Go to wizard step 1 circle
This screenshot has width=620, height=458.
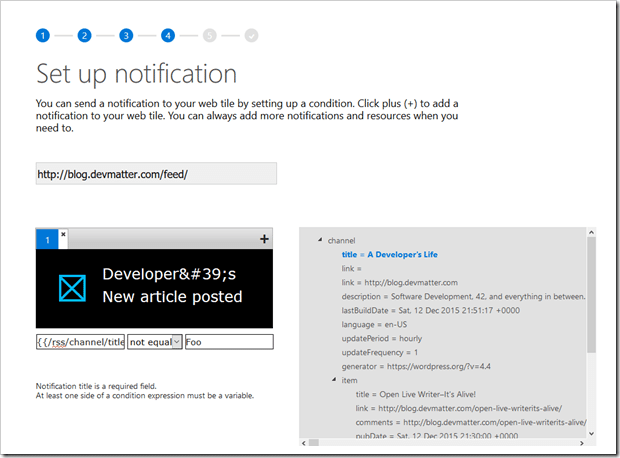pos(42,36)
